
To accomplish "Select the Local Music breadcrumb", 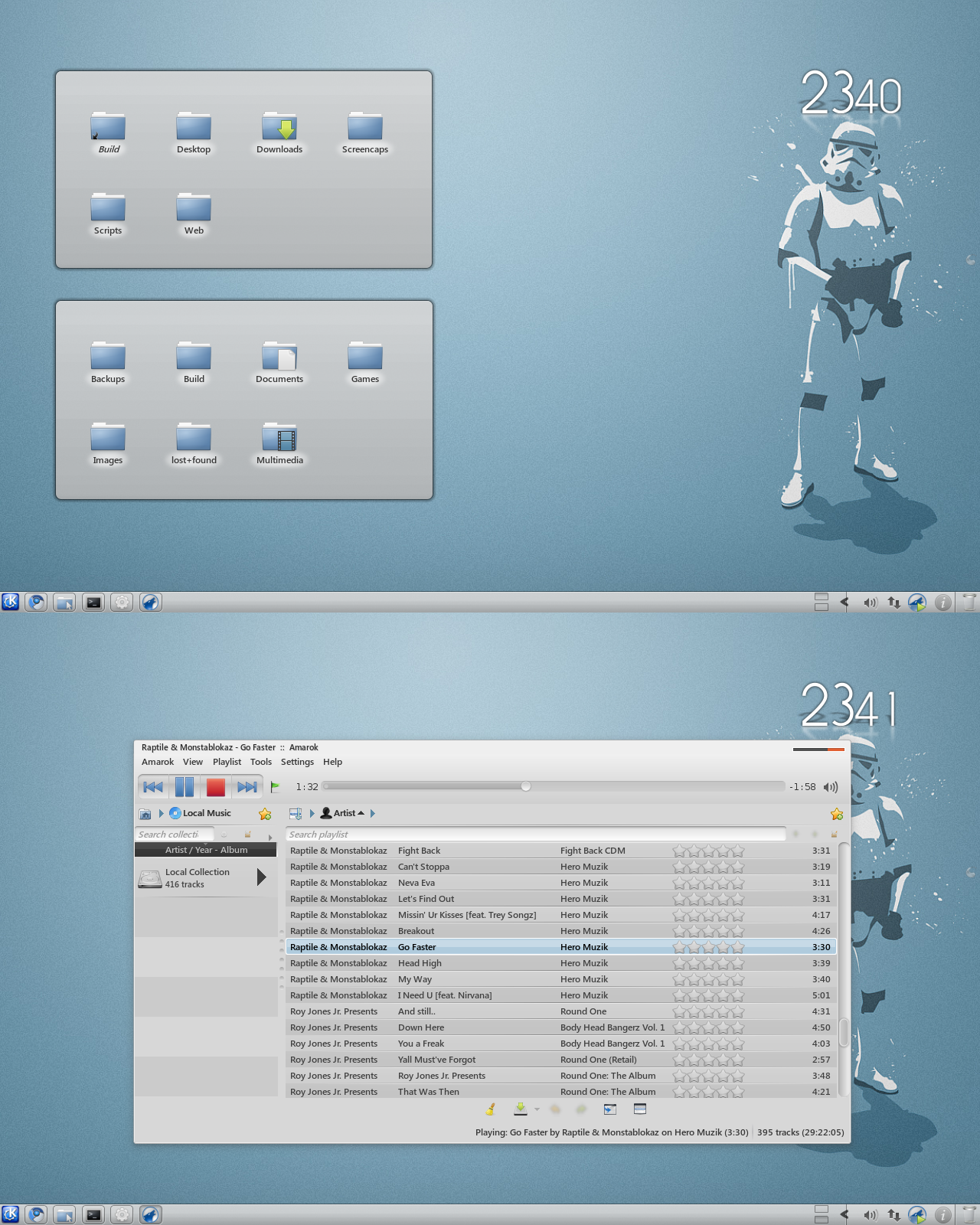I will 200,813.
